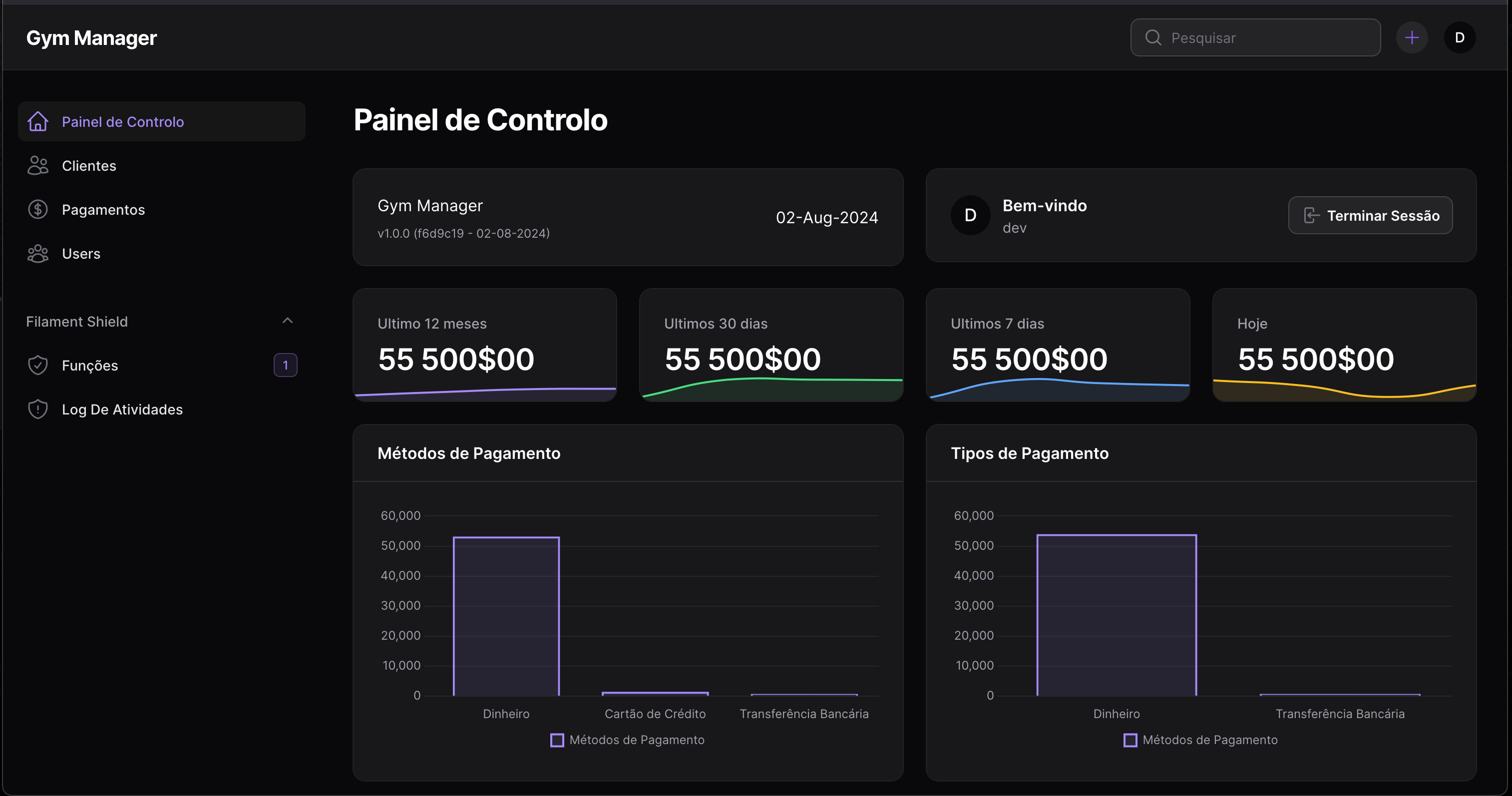The width and height of the screenshot is (1512, 796).
Task: Click the Gym Manager text in info card
Action: pyautogui.click(x=430, y=205)
